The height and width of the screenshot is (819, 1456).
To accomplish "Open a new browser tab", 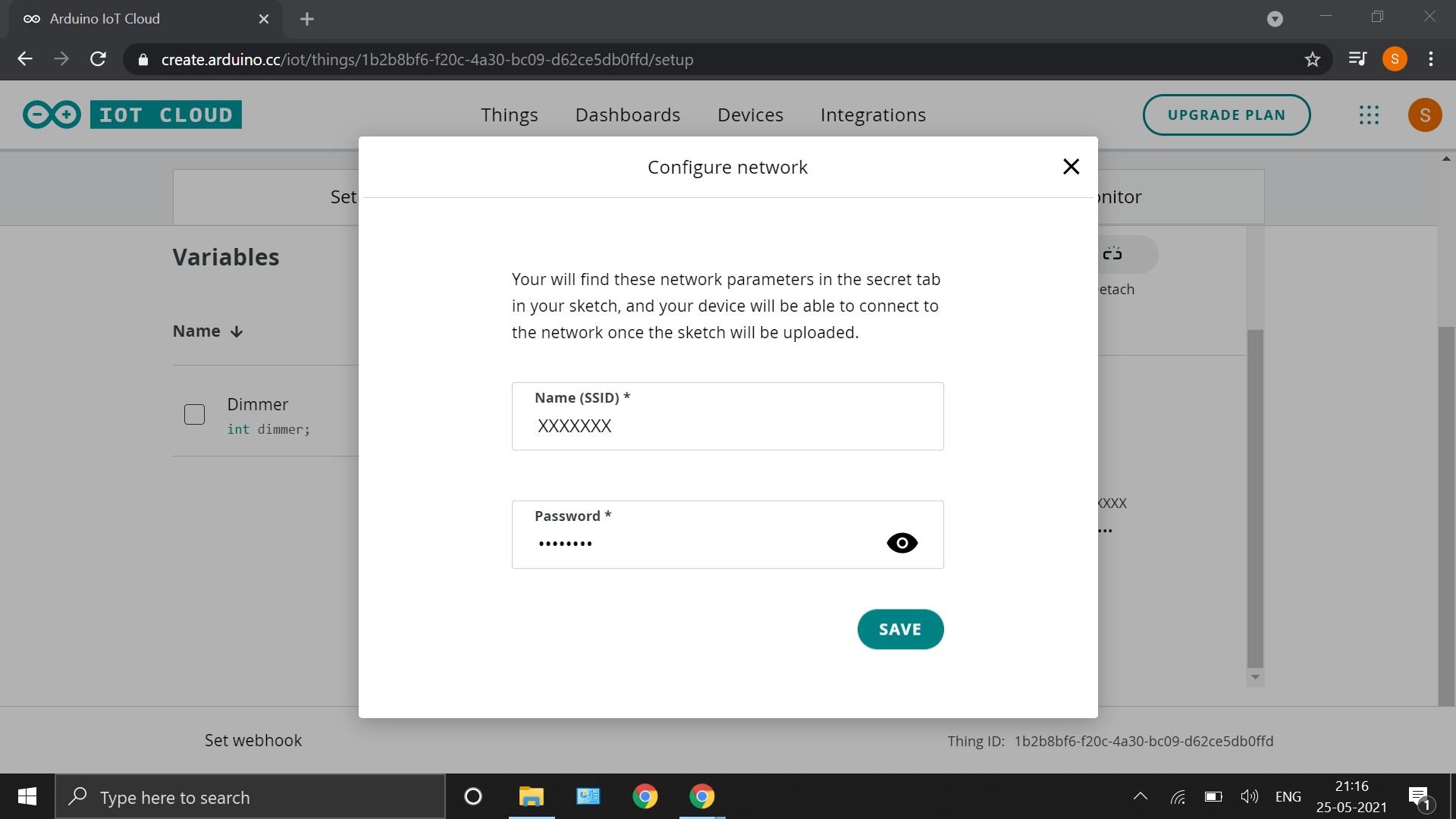I will tap(307, 19).
